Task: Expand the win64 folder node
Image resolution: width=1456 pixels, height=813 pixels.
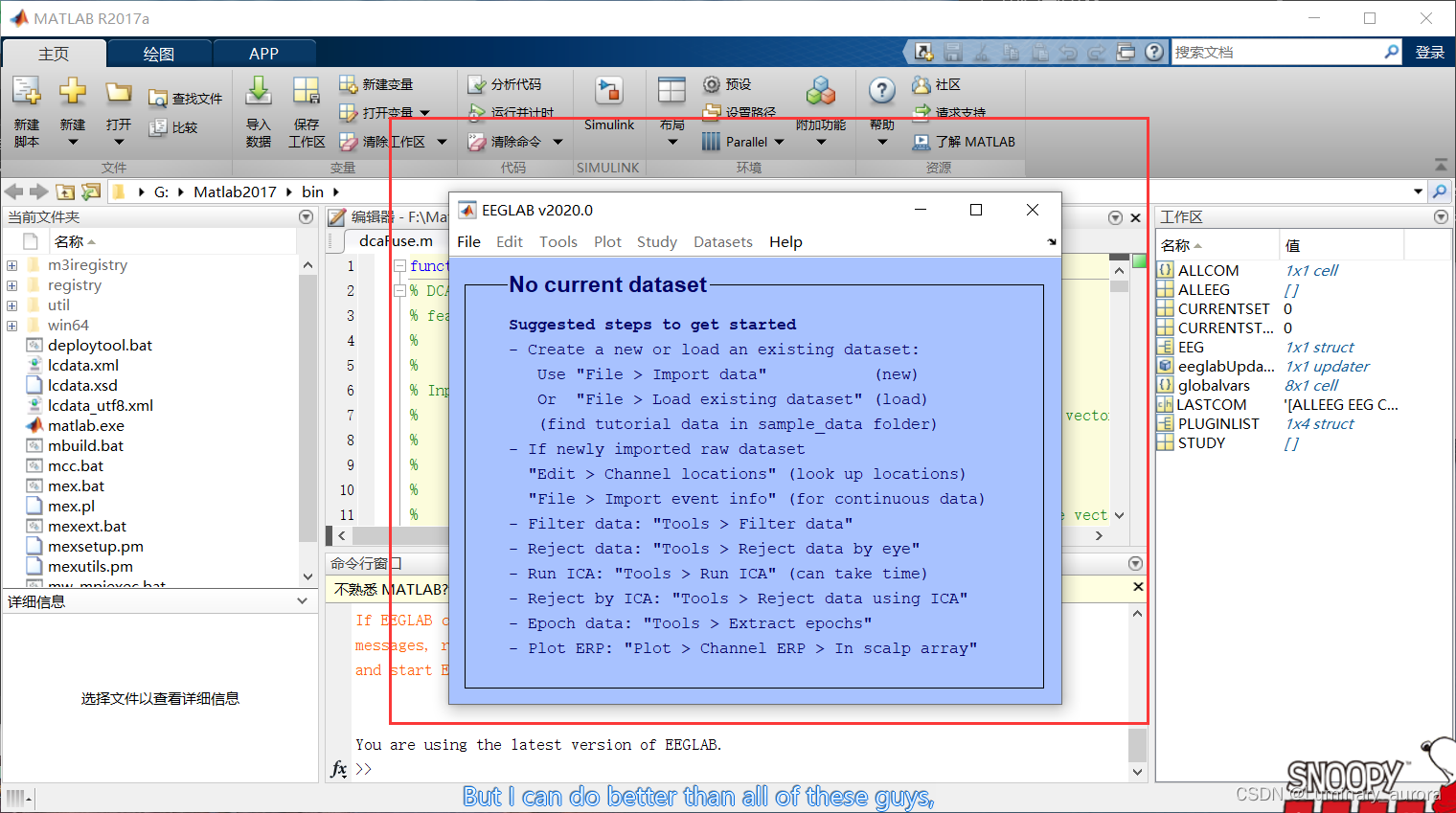Action: (11, 326)
